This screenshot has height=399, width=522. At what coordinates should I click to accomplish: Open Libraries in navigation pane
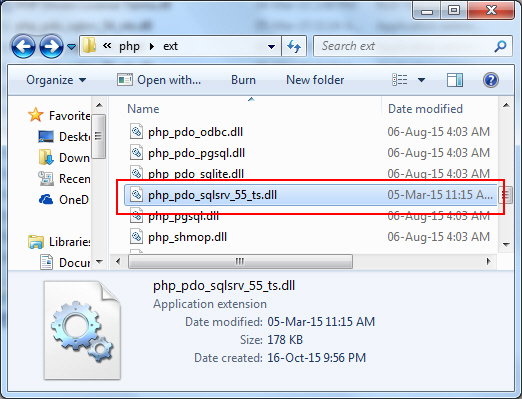pos(70,242)
